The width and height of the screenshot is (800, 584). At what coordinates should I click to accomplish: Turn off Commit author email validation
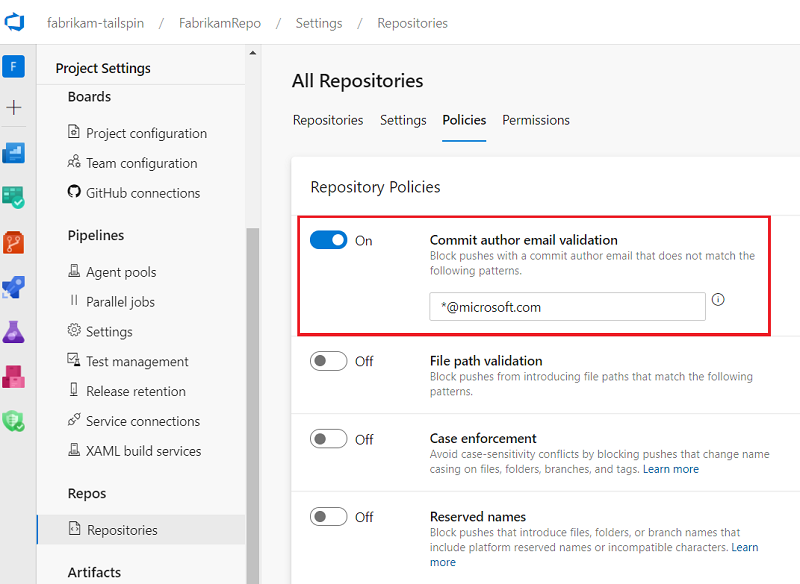(x=331, y=240)
